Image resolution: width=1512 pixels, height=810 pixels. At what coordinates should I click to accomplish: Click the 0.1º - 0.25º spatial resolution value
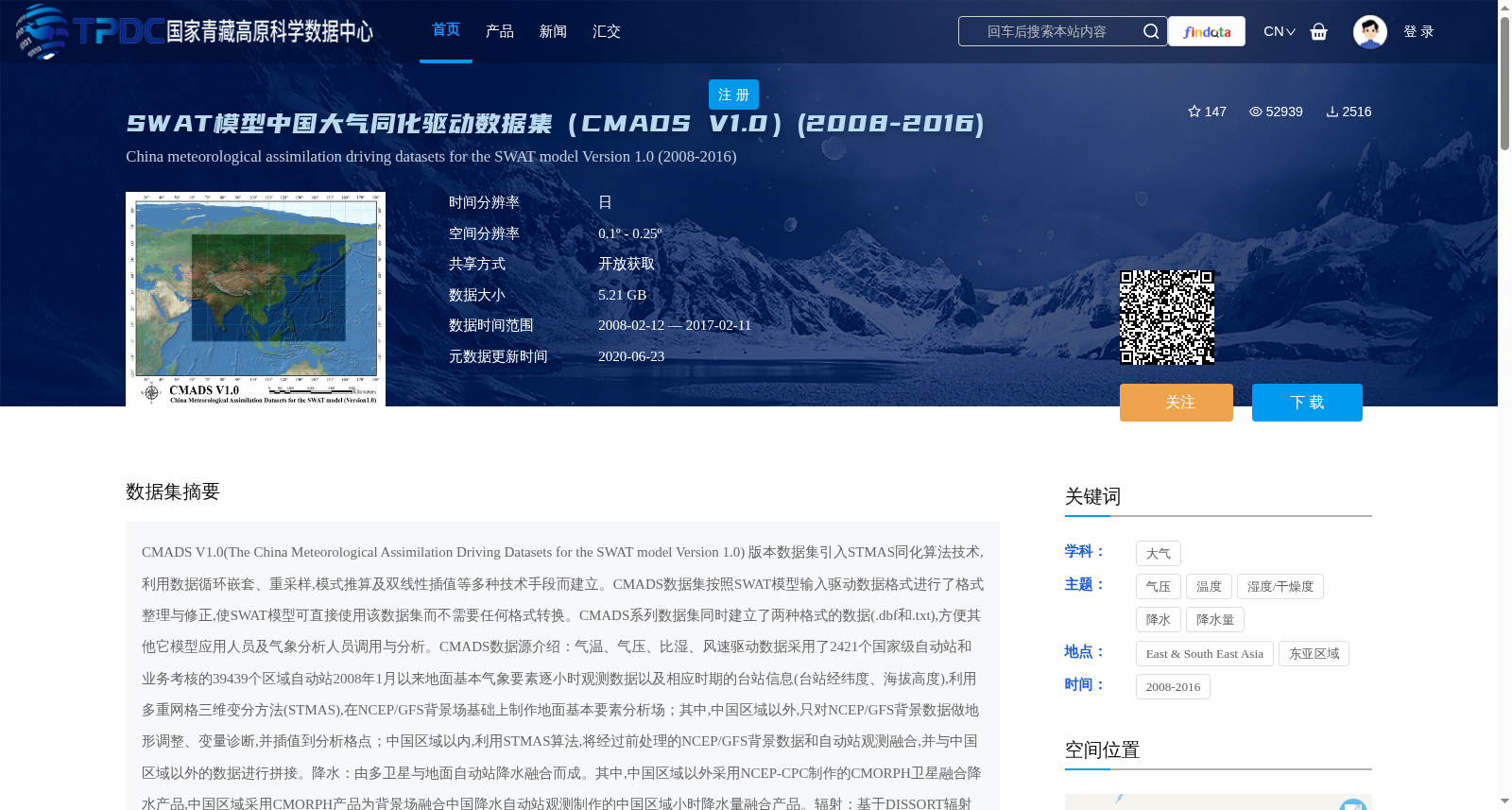click(x=630, y=233)
